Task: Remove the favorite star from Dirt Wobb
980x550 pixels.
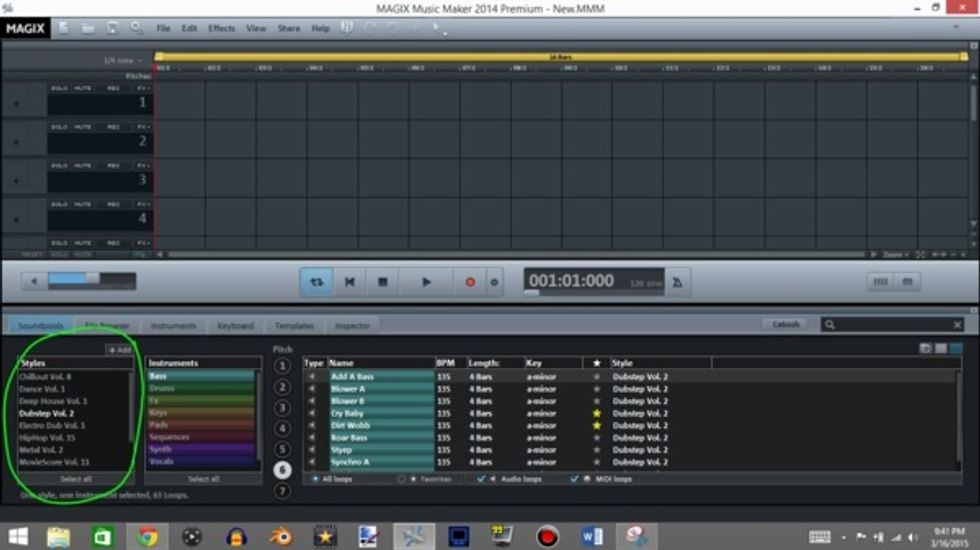Action: [x=596, y=426]
